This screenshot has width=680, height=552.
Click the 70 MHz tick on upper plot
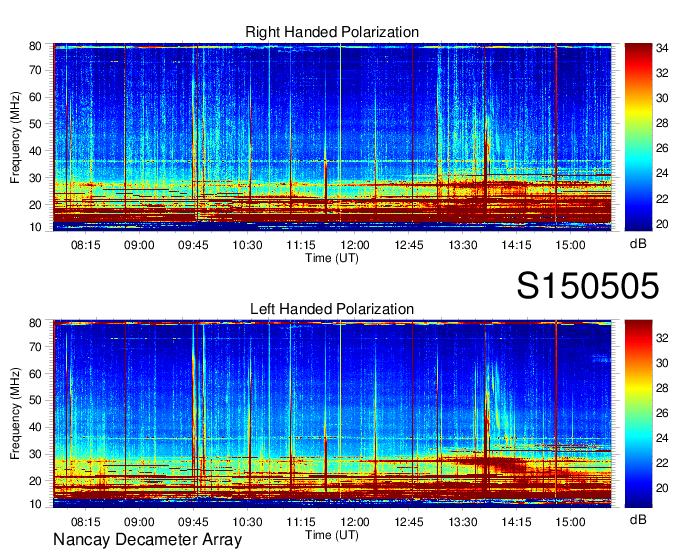pos(35,70)
